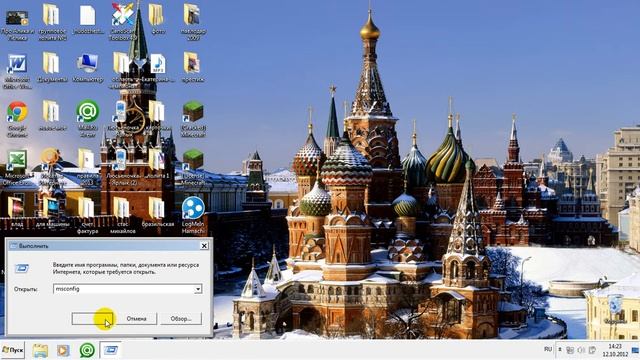Select the счет фактура folder
This screenshot has height=360, width=640.
pos(86,207)
